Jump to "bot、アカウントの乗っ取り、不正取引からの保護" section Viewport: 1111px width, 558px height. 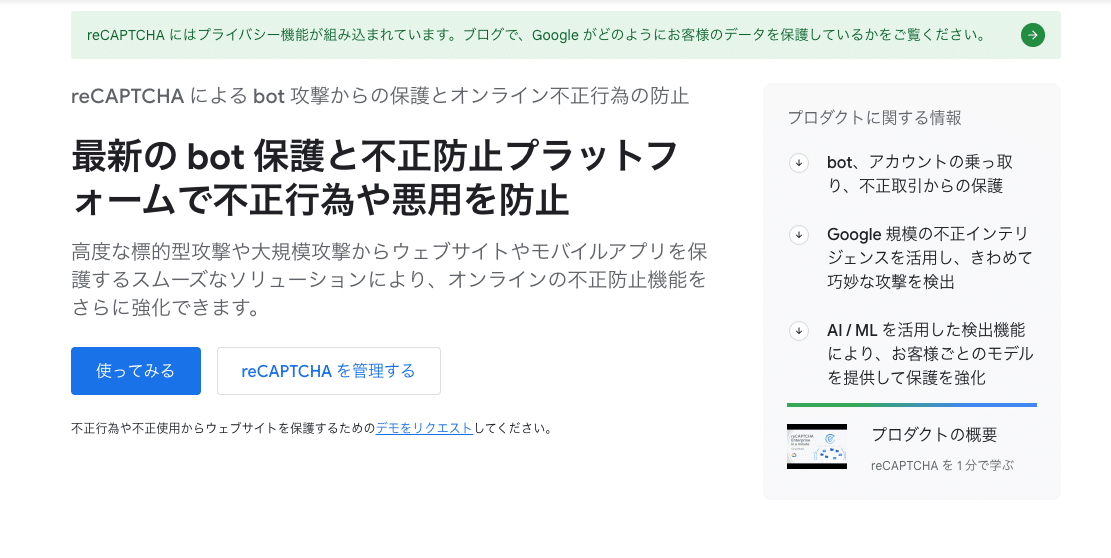919,173
